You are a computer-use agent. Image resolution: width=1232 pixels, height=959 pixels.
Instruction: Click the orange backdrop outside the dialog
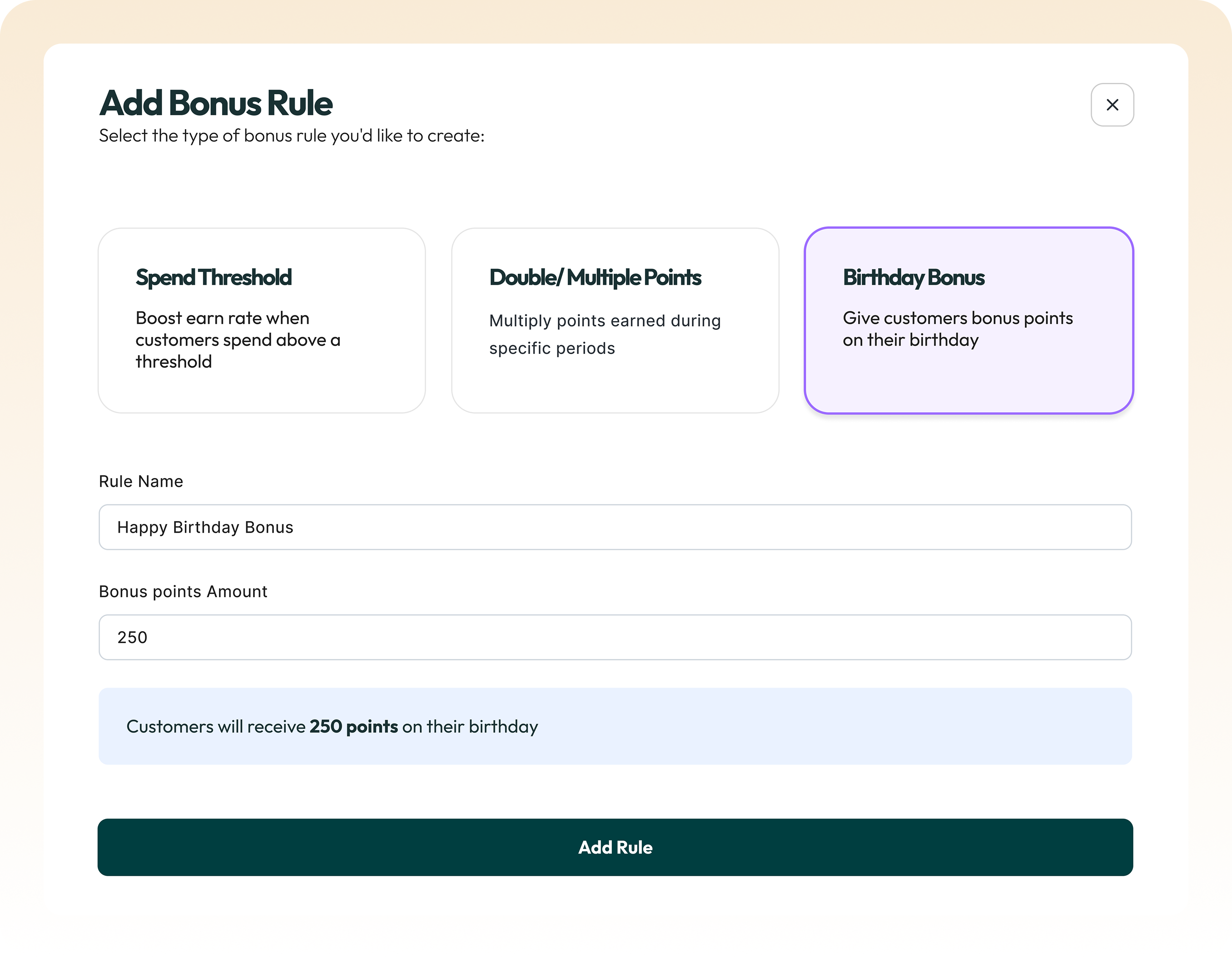615,21
